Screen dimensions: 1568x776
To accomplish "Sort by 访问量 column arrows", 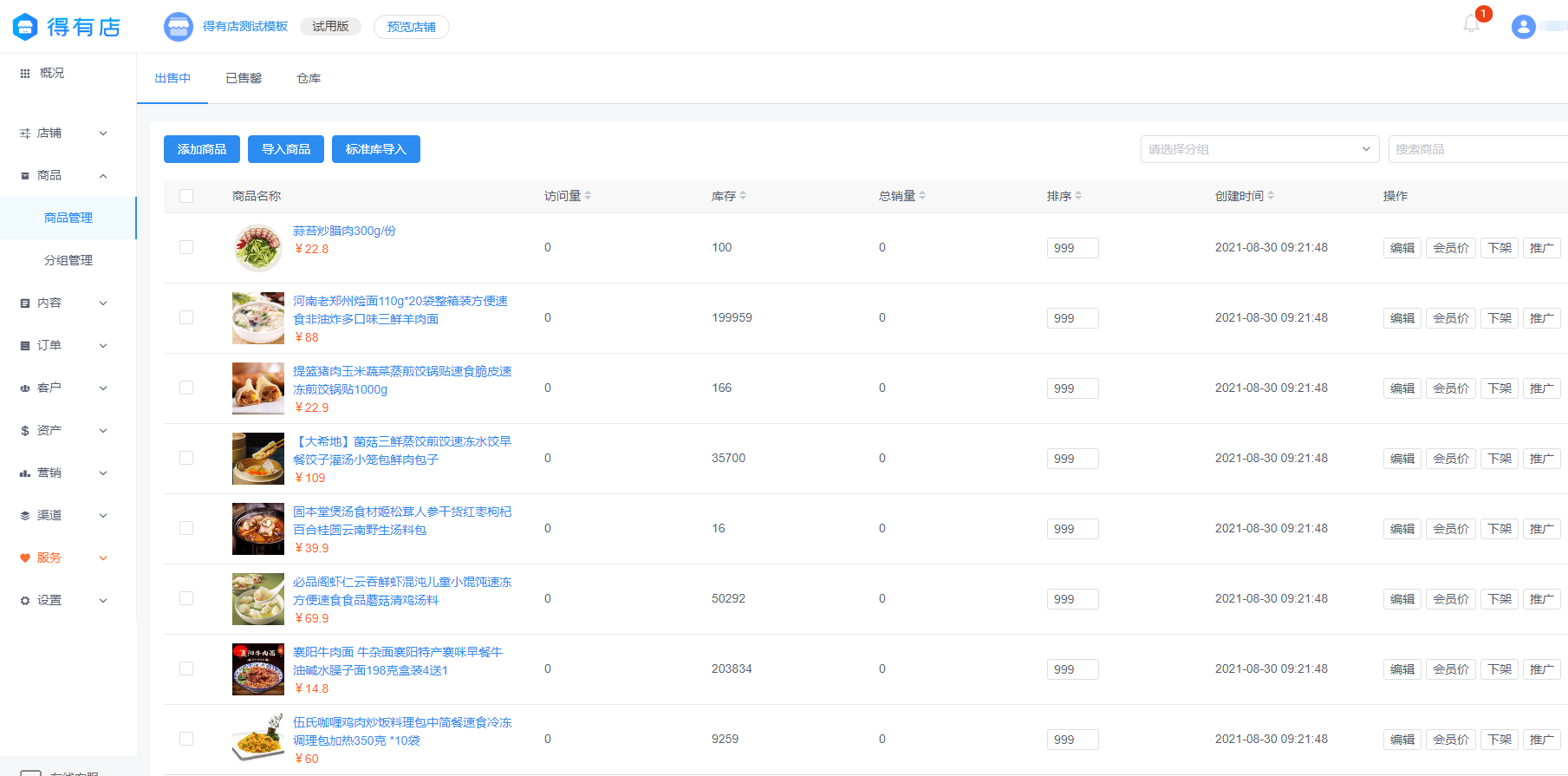I will 588,196.
